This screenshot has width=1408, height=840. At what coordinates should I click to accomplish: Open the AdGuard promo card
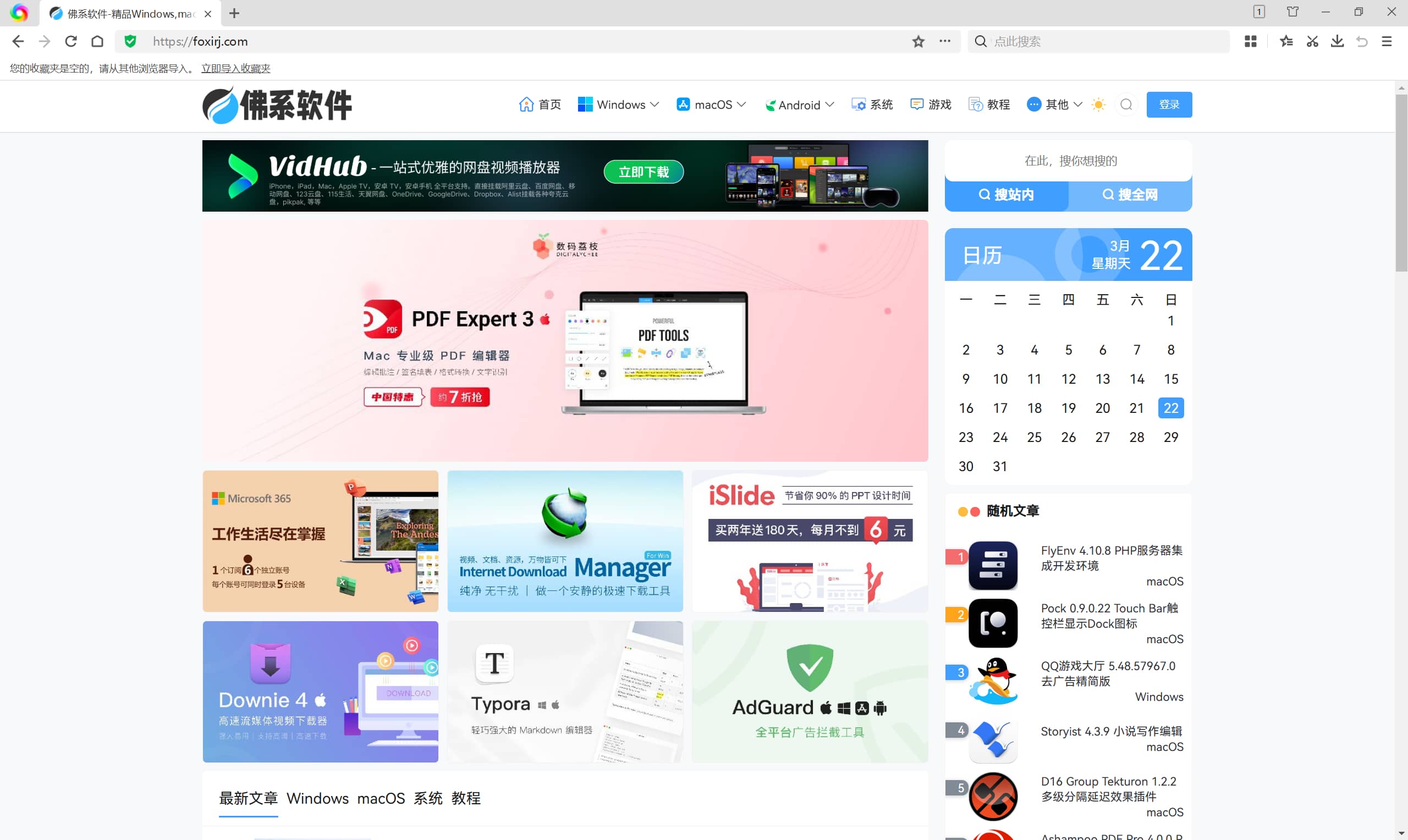[810, 692]
